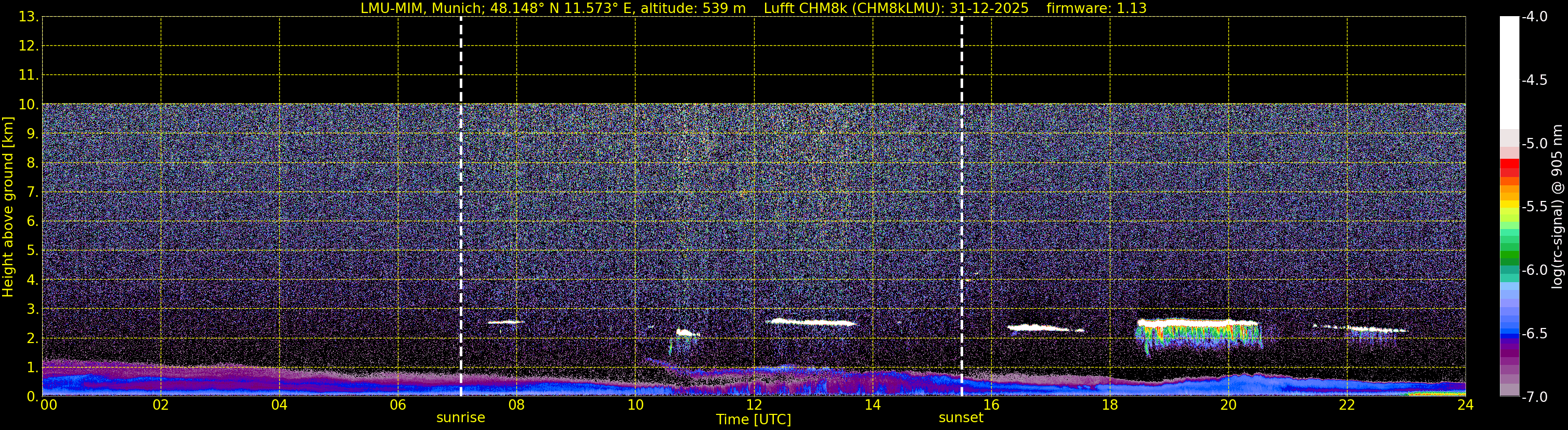Image resolution: width=1568 pixels, height=430 pixels.
Task: Click the "2" height axis tick label
Action: click(32, 339)
